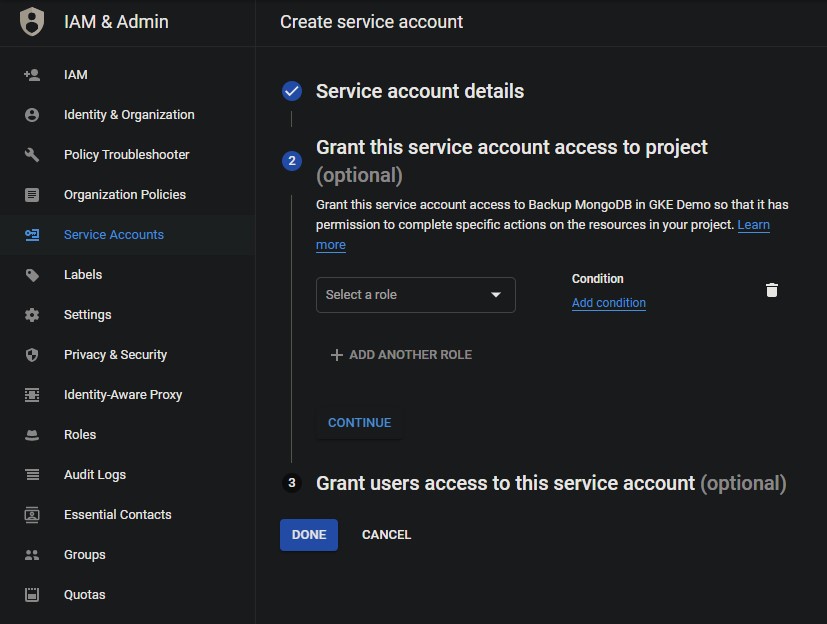
Task: Click the Labels tag icon
Action: click(x=32, y=275)
